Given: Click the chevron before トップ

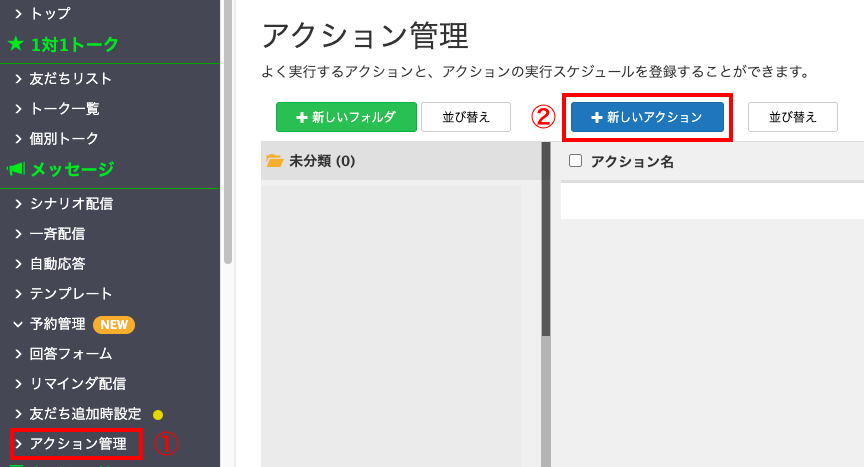Looking at the screenshot, I should tap(18, 14).
